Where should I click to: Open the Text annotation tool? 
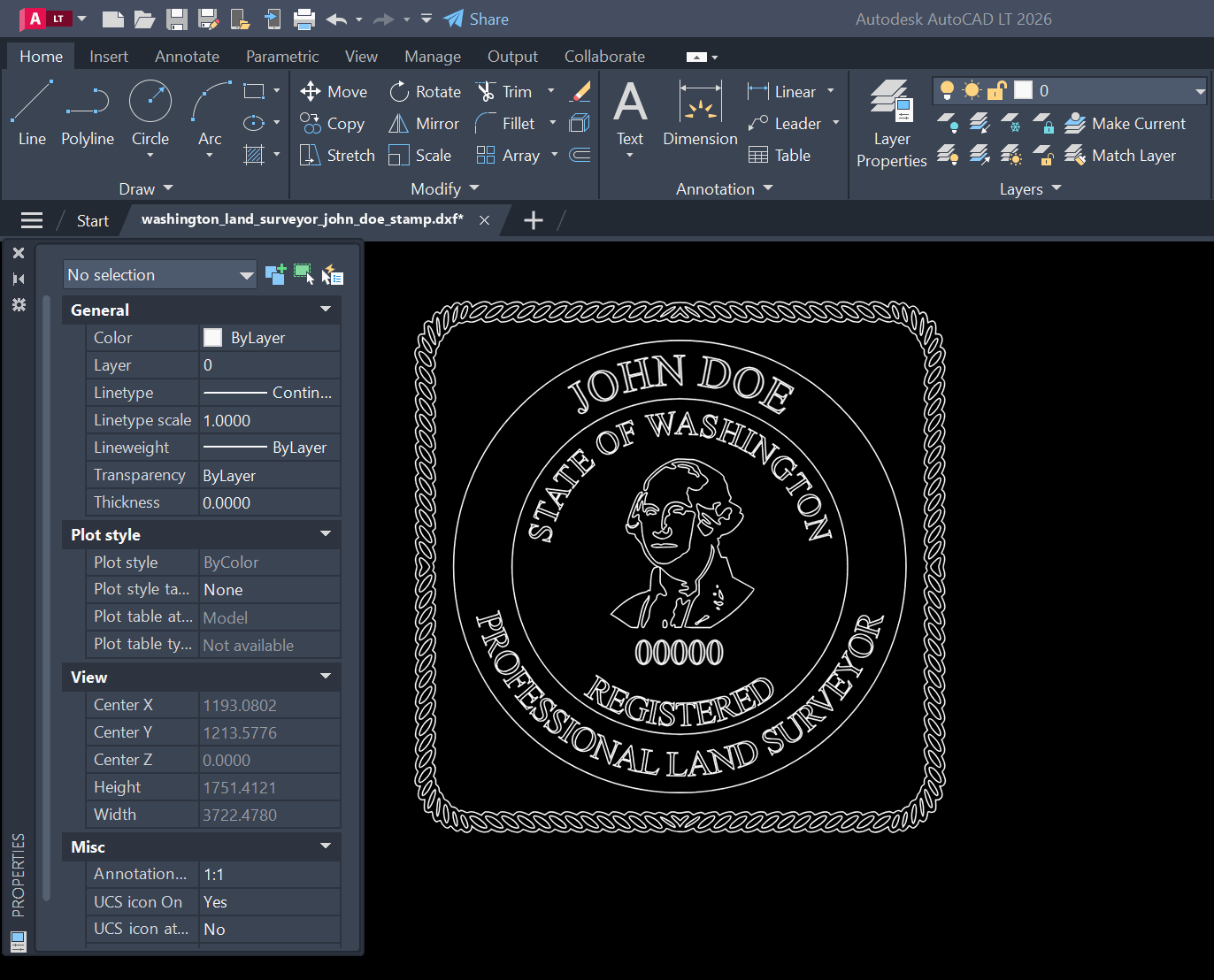[630, 113]
